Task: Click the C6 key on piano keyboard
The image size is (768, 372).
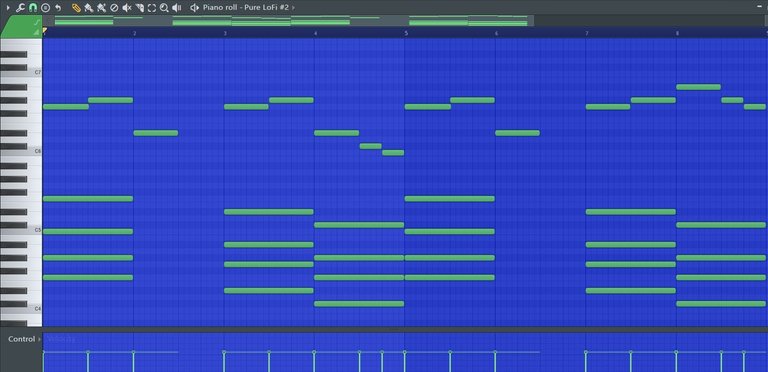Action: (x=21, y=151)
